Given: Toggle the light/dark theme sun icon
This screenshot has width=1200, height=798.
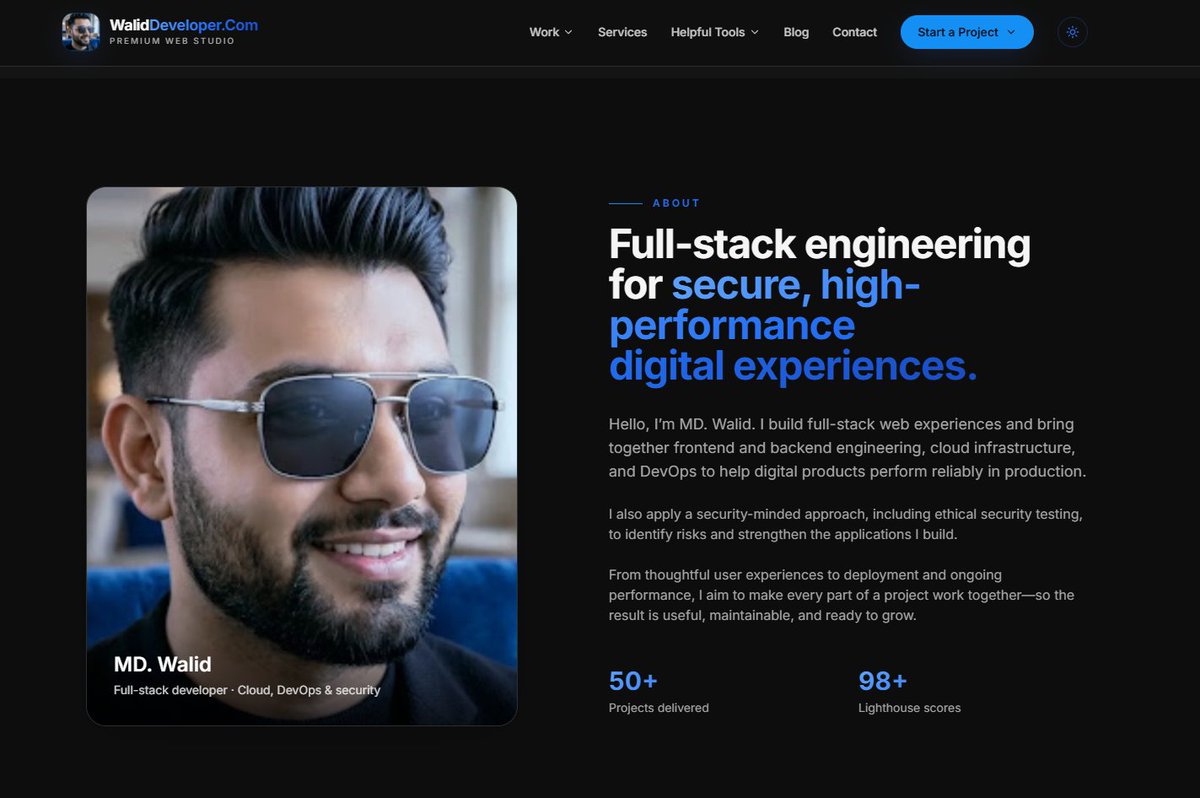Looking at the screenshot, I should point(1072,32).
